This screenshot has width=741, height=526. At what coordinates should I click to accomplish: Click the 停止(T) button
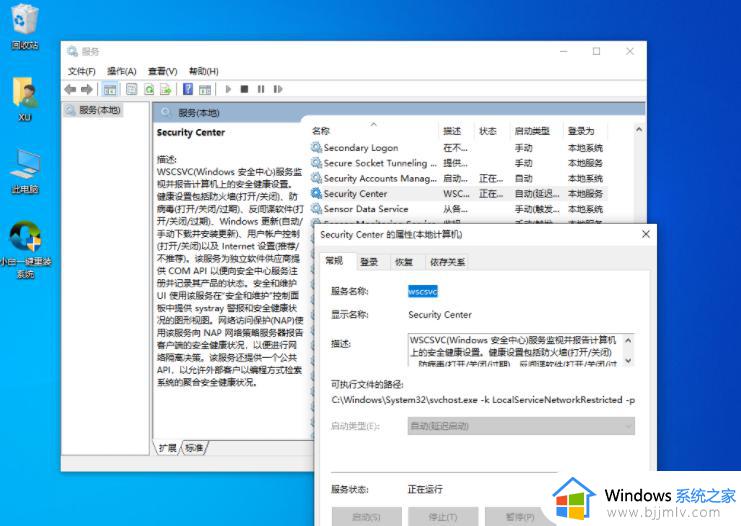(x=443, y=517)
